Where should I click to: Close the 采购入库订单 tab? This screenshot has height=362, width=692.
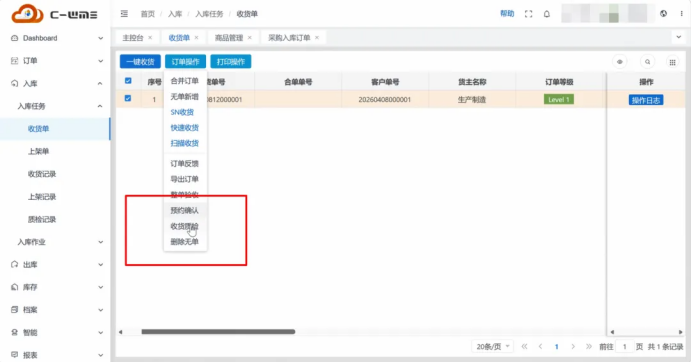(317, 38)
